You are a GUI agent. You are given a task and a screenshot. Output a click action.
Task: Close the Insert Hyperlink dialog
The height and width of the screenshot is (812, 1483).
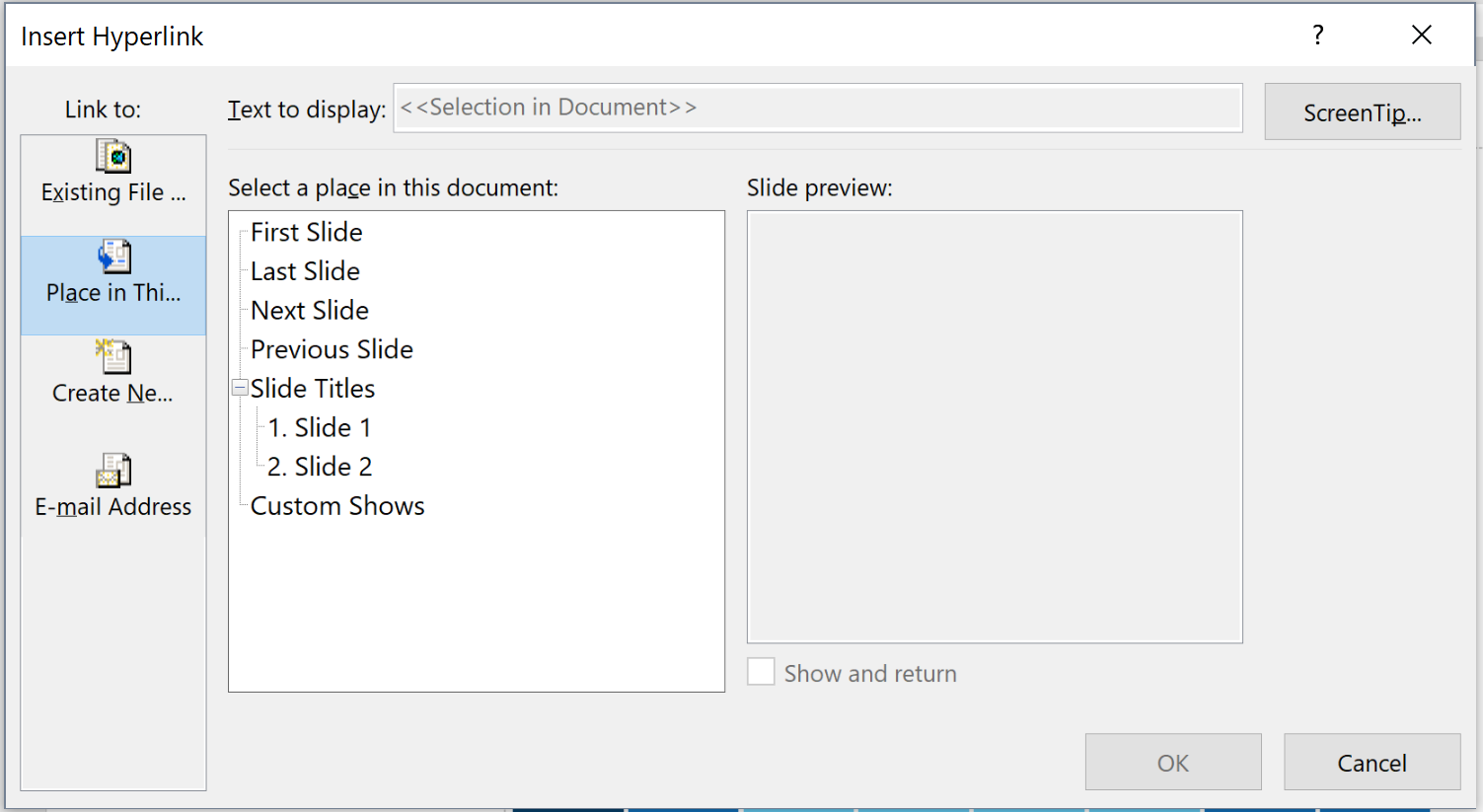(x=1422, y=36)
